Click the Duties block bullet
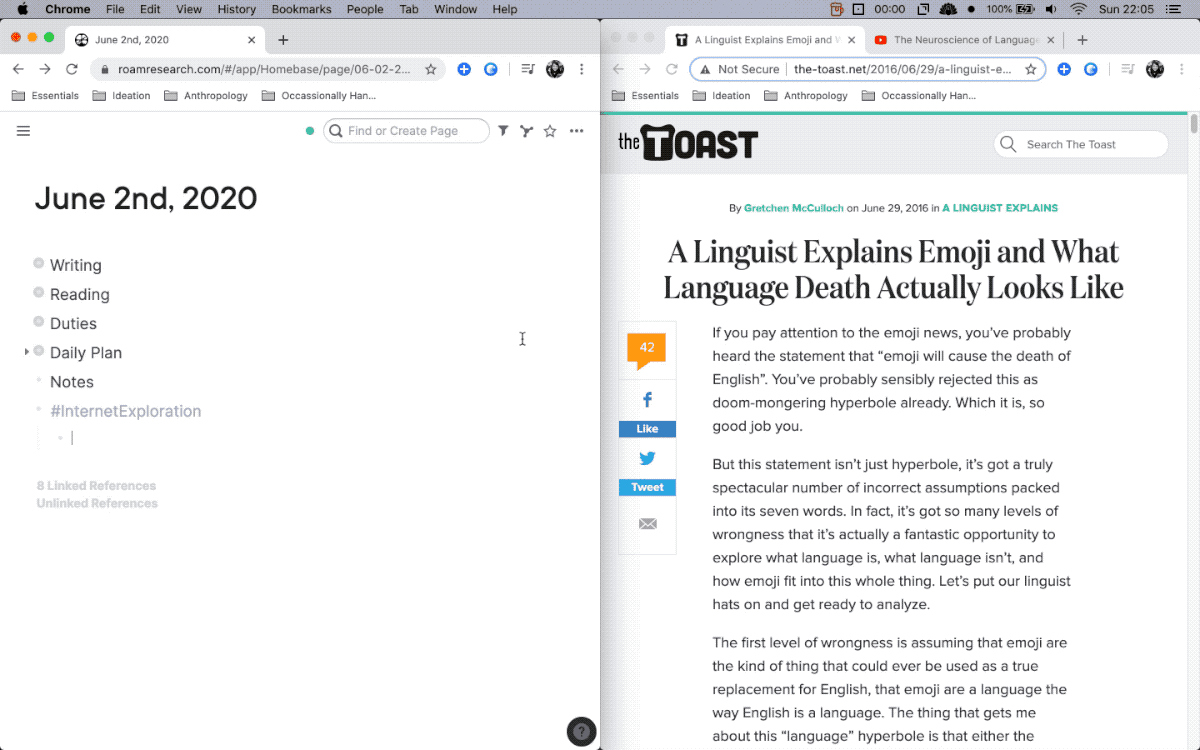This screenshot has height=750, width=1200. click(38, 321)
